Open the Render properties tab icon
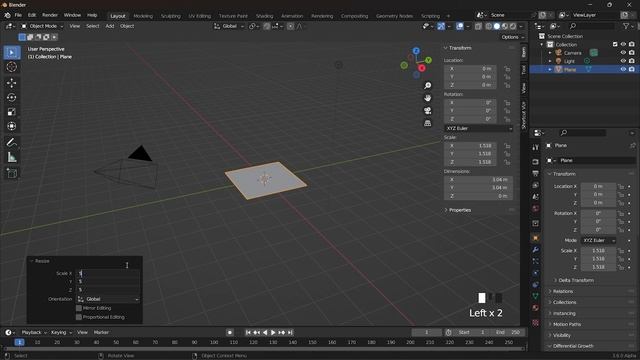Viewport: 640px width, 360px height. tap(536, 162)
